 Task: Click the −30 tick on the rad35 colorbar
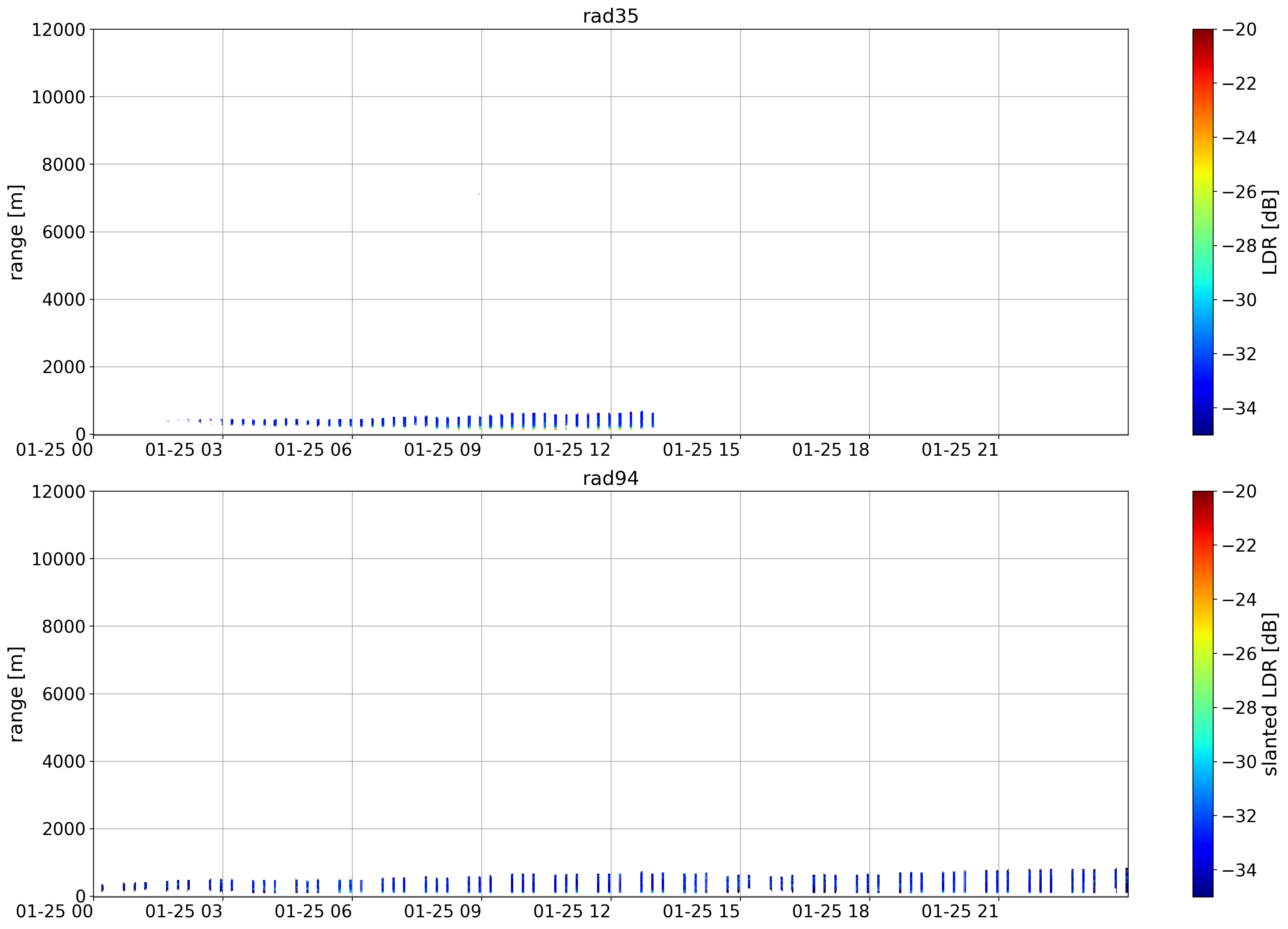point(1239,300)
